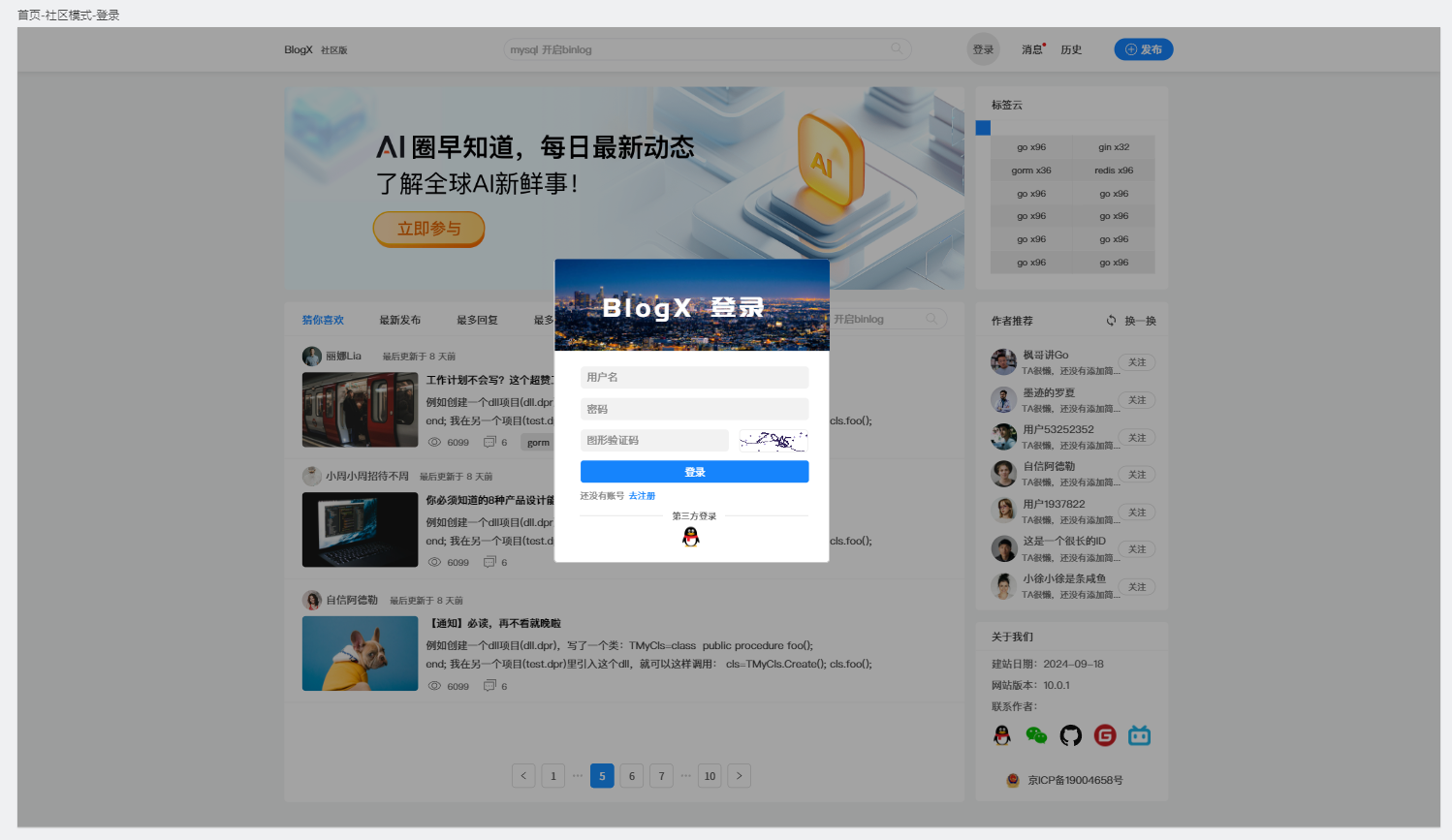
Task: Click into the 密码 password field
Action: click(694, 409)
